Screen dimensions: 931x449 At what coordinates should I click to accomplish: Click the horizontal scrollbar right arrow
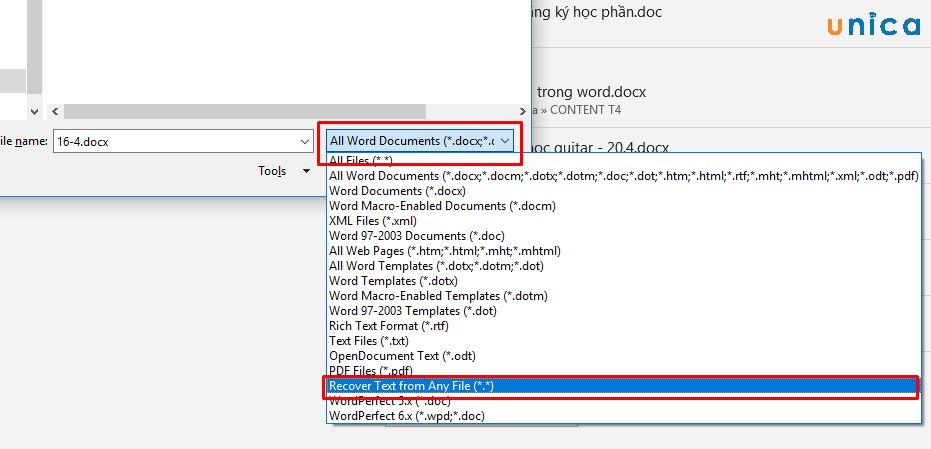pos(522,111)
